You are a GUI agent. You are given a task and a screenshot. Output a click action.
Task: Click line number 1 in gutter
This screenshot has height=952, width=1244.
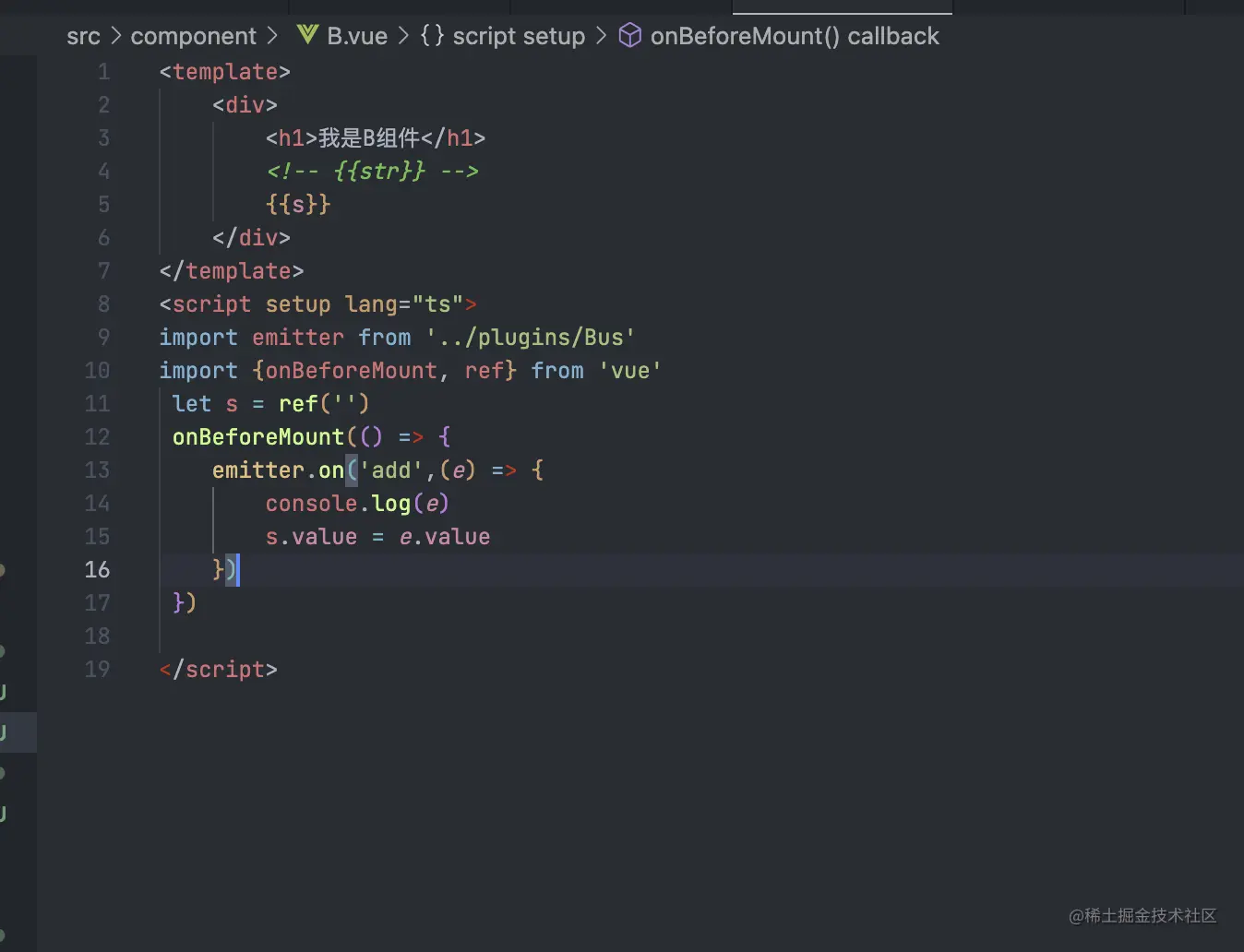103,72
